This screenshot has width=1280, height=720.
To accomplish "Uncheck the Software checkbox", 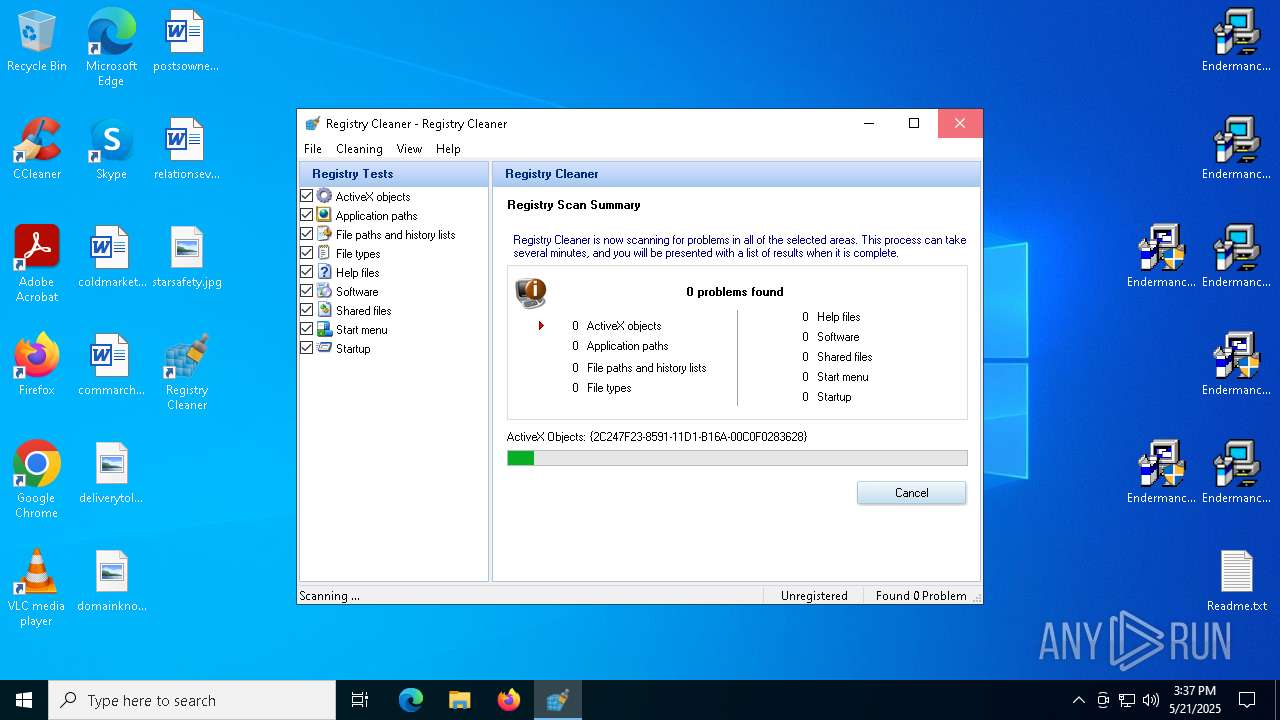I will pos(307,291).
